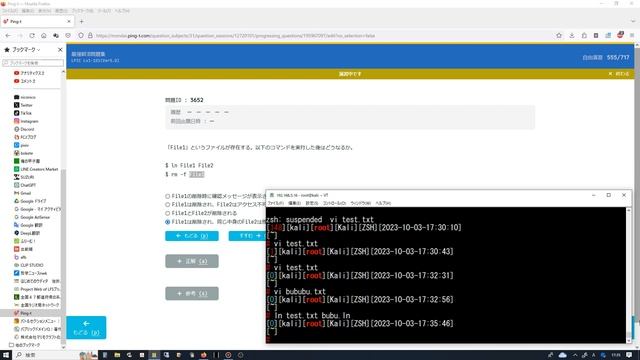Open the Firefox hamburger menu
The width and height of the screenshot is (640, 360).
pos(632,36)
